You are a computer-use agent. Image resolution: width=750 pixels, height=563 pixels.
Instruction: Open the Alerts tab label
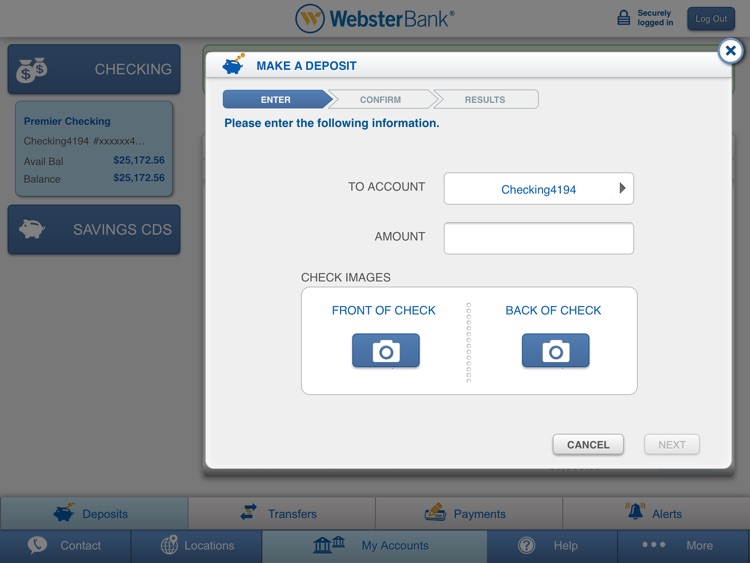667,514
